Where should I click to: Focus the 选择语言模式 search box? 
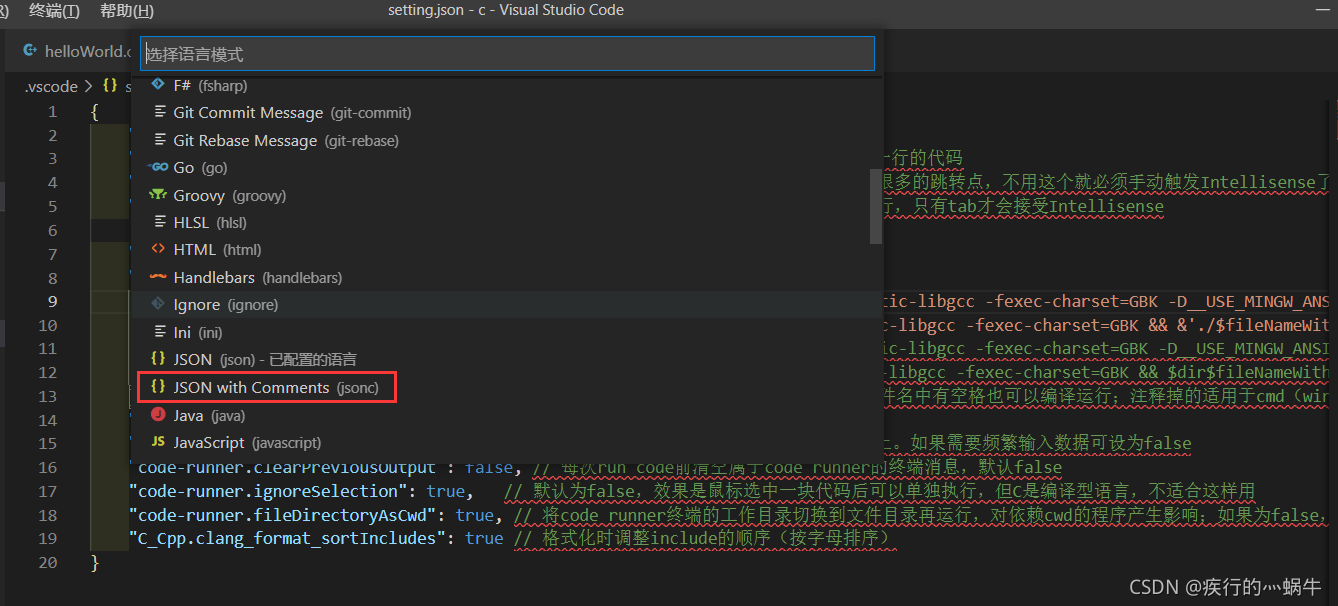(x=507, y=54)
